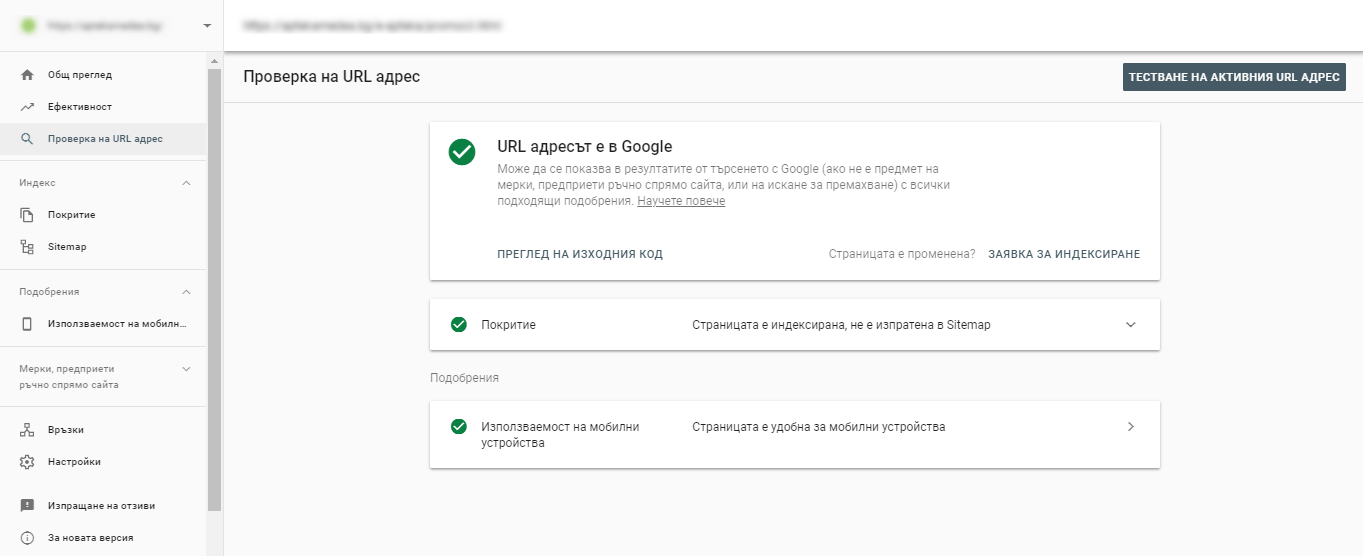1363x556 pixels.
Task: Click the large green checkmark by URL адресът е в Google
Action: coord(462,152)
